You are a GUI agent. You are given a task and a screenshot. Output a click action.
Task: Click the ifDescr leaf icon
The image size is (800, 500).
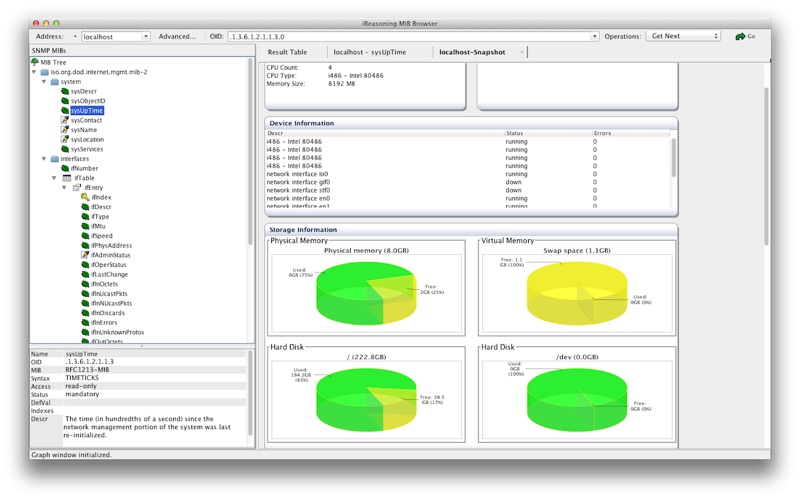(x=85, y=207)
